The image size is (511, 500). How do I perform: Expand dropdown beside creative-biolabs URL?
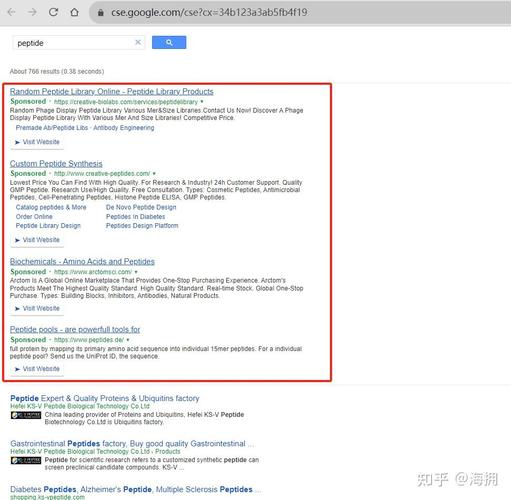[x=202, y=102]
